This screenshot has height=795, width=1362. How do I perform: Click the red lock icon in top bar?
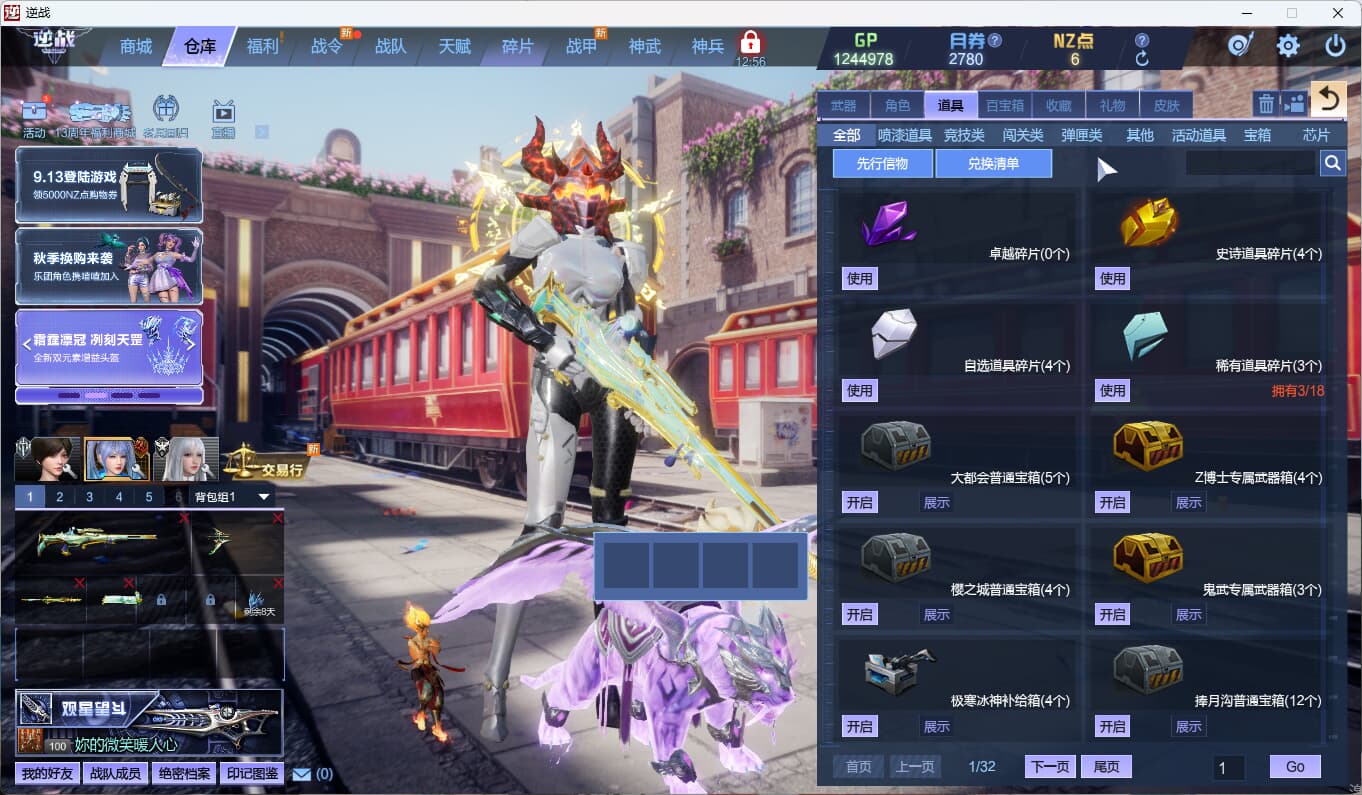point(750,43)
